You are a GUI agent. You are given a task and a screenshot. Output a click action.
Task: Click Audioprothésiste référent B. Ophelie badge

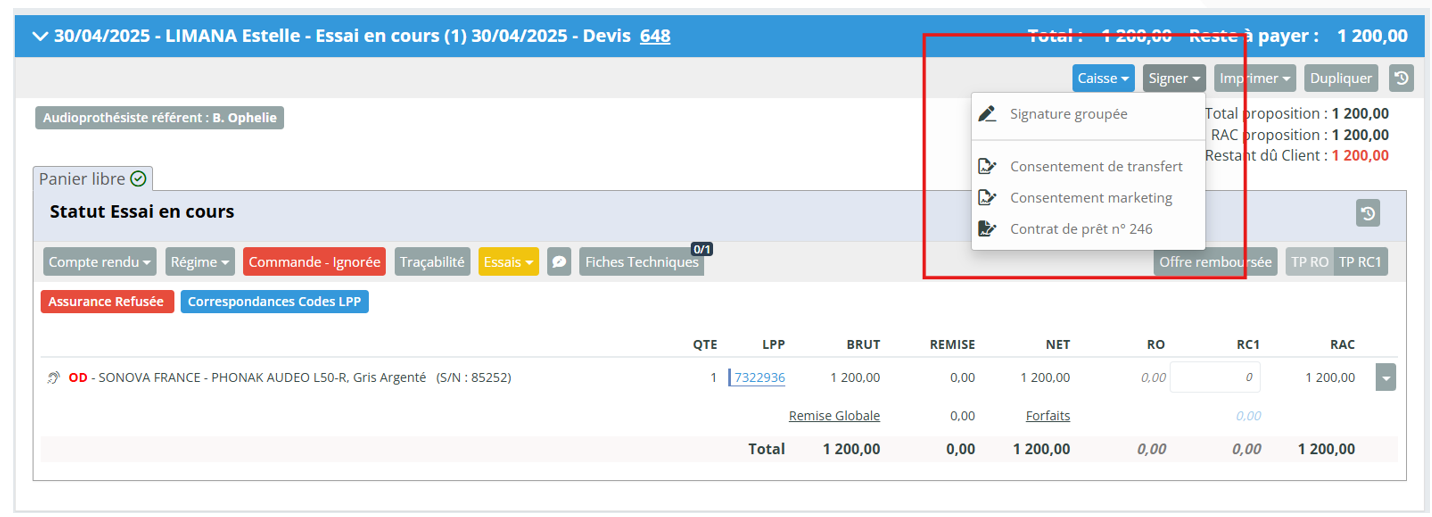[160, 118]
